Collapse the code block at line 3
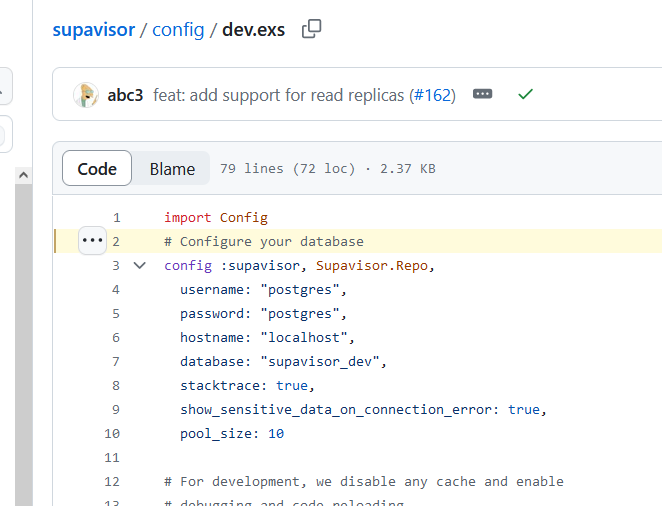 click(x=140, y=265)
